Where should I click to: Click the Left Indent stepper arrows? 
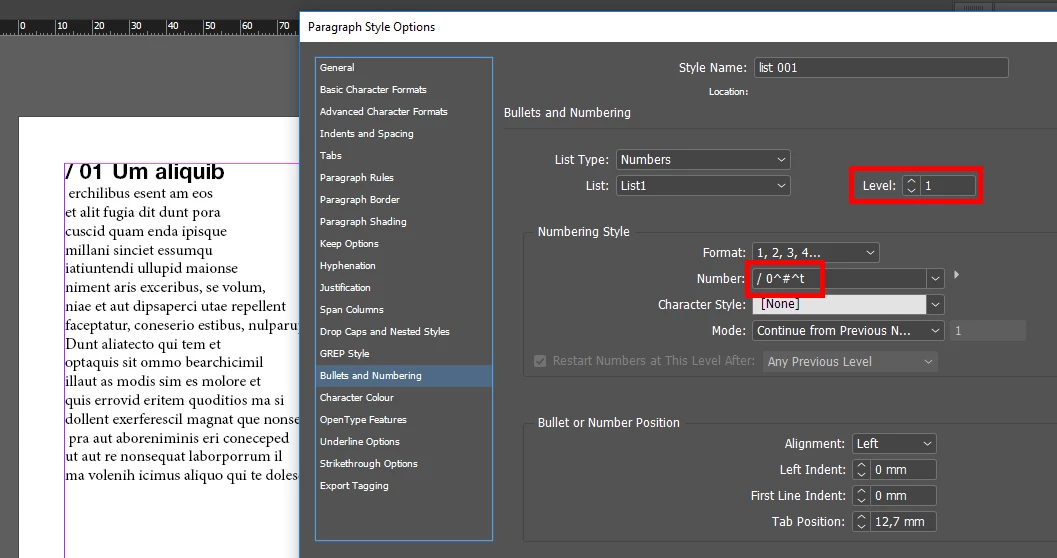861,470
